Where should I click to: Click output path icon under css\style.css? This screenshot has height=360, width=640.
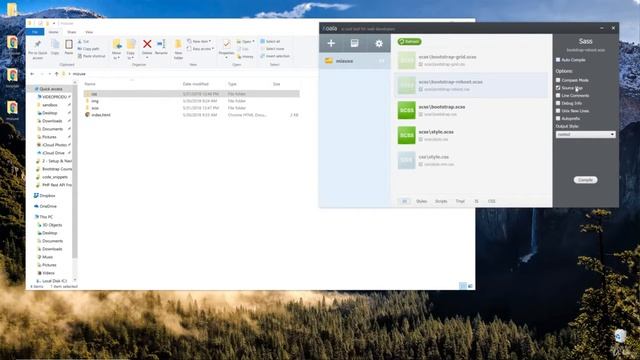coord(420,164)
